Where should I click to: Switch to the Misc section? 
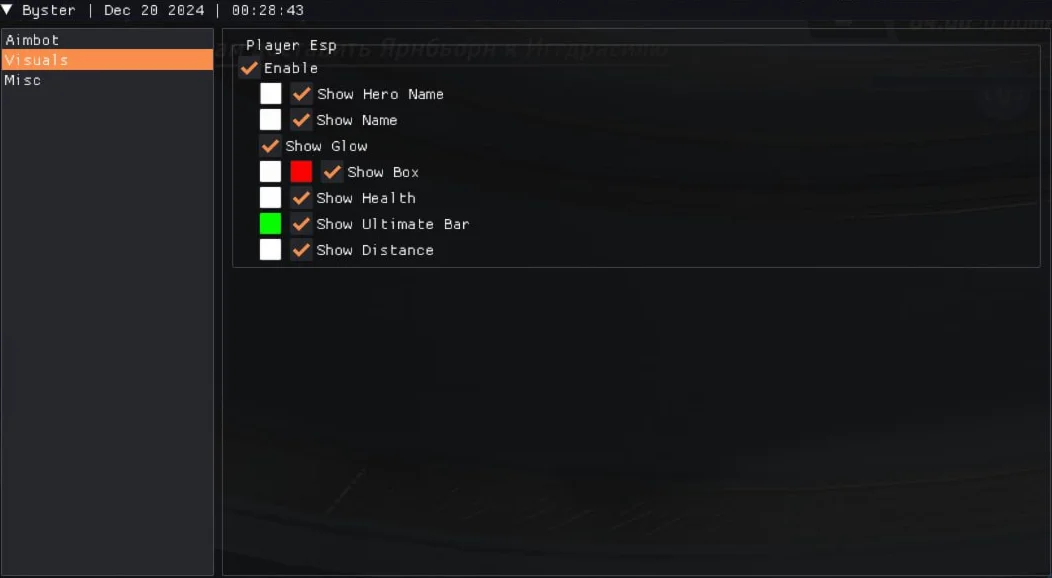click(107, 80)
